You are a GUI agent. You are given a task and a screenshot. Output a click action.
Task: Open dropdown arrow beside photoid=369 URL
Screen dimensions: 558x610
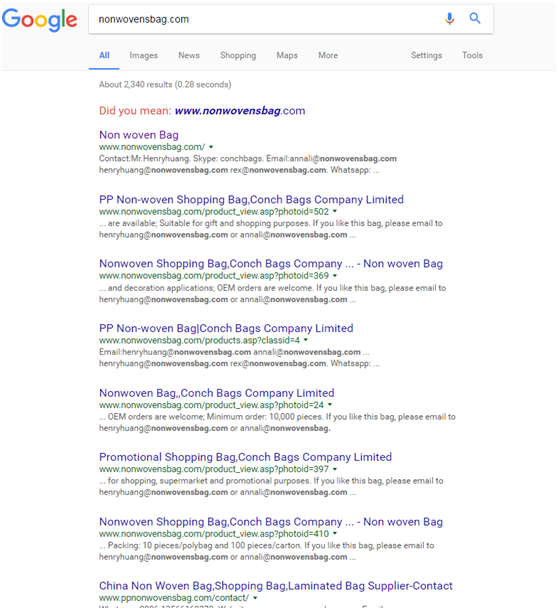[335, 275]
